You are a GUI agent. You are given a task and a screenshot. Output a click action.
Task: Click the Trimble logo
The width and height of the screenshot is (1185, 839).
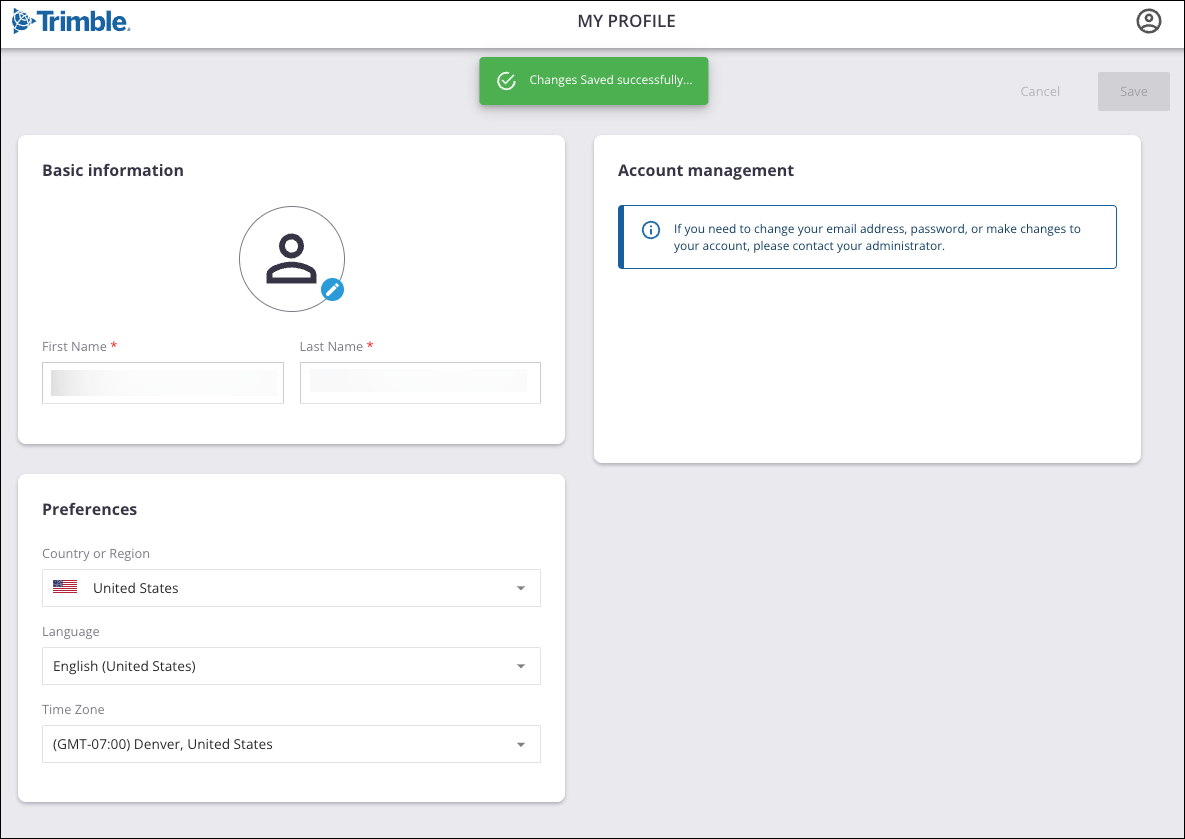coord(70,20)
